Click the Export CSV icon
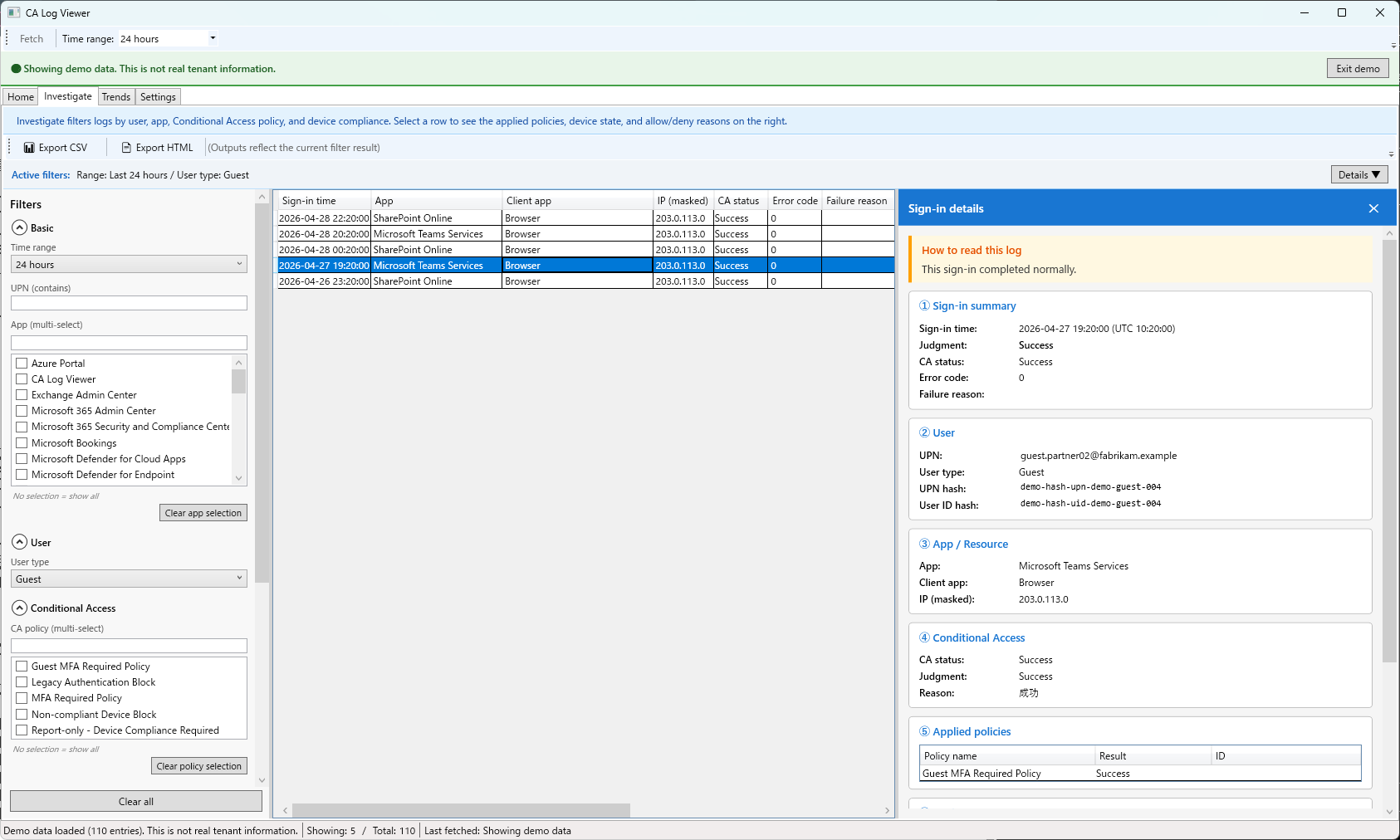 tap(29, 148)
